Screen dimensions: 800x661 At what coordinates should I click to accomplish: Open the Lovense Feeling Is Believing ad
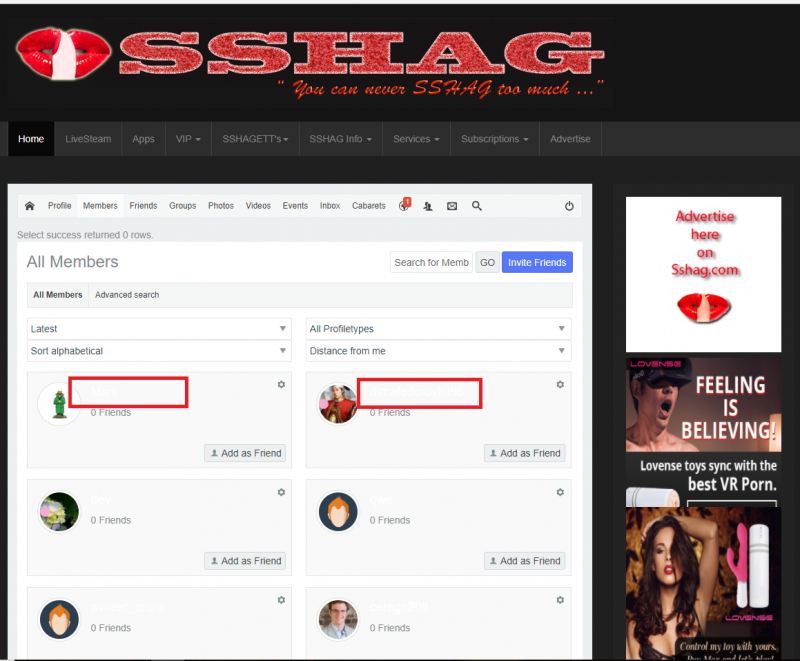pos(704,432)
